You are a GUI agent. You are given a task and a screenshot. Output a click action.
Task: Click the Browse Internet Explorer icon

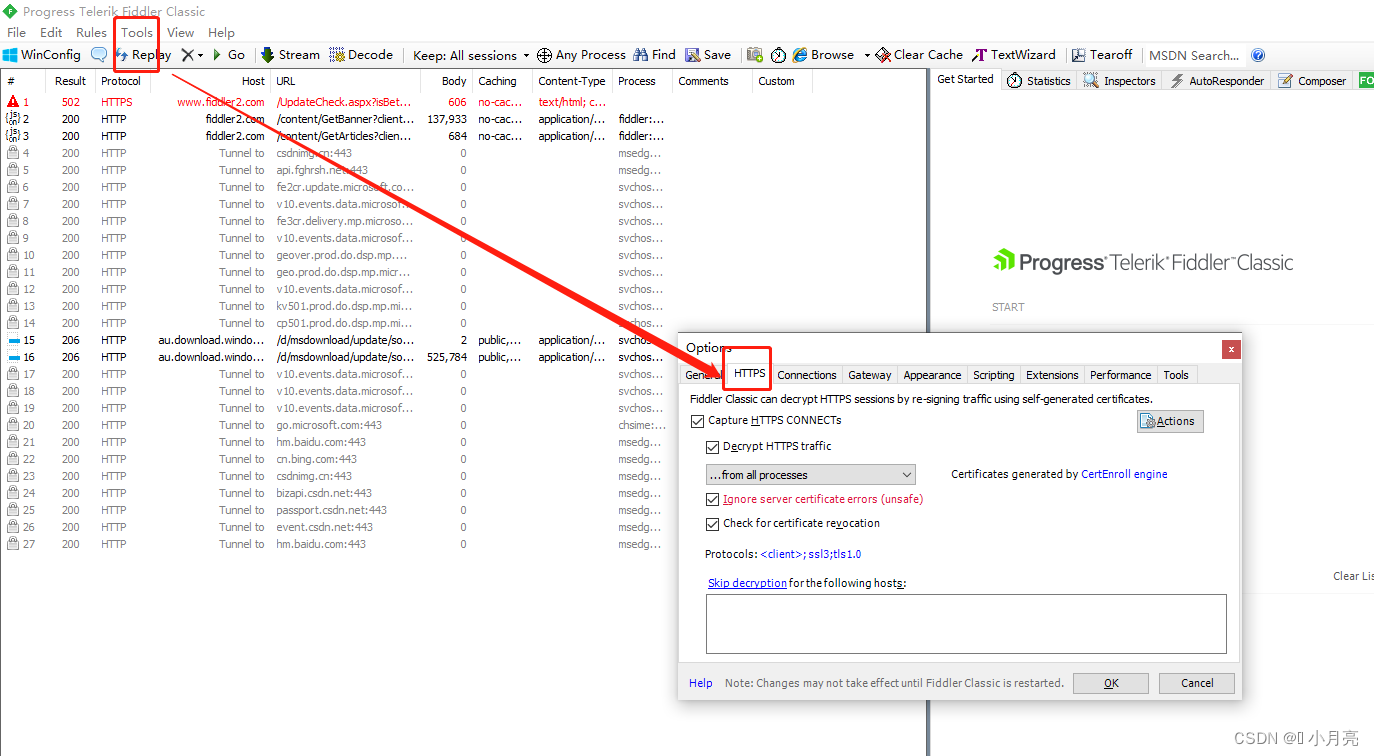point(800,55)
